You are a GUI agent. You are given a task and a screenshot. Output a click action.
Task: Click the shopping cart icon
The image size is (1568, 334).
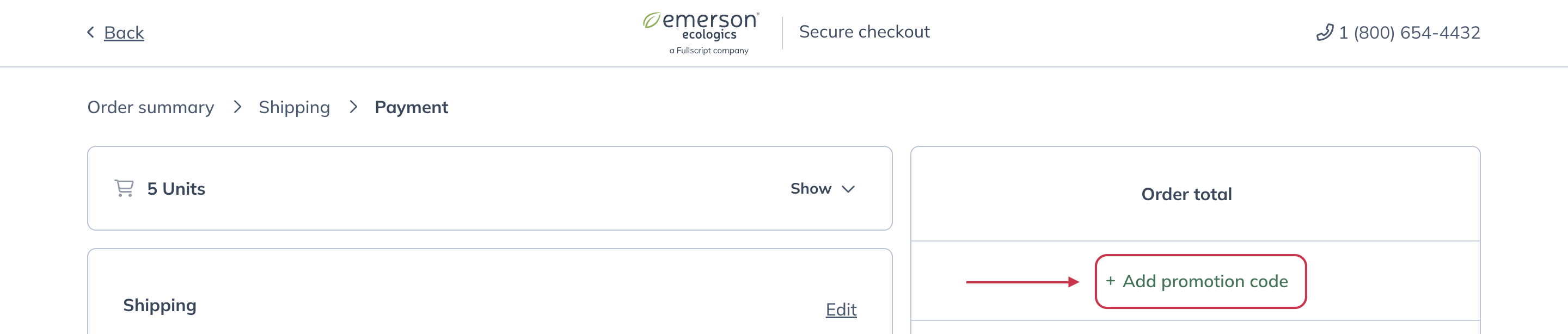point(124,189)
